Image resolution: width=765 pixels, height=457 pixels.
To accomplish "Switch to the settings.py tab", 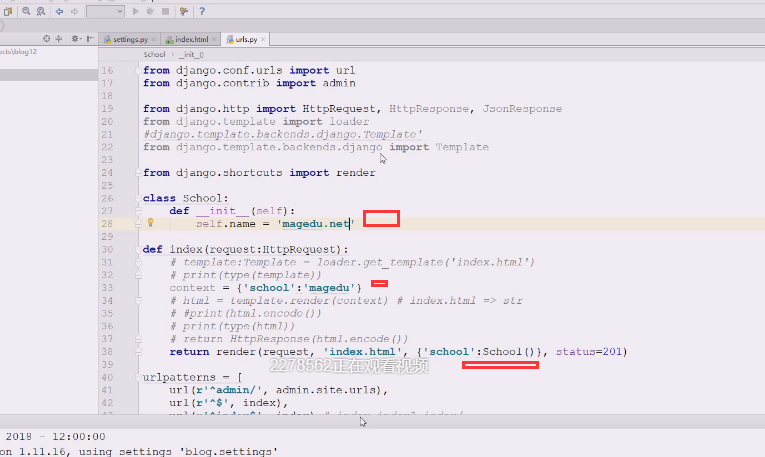I will [x=130, y=39].
